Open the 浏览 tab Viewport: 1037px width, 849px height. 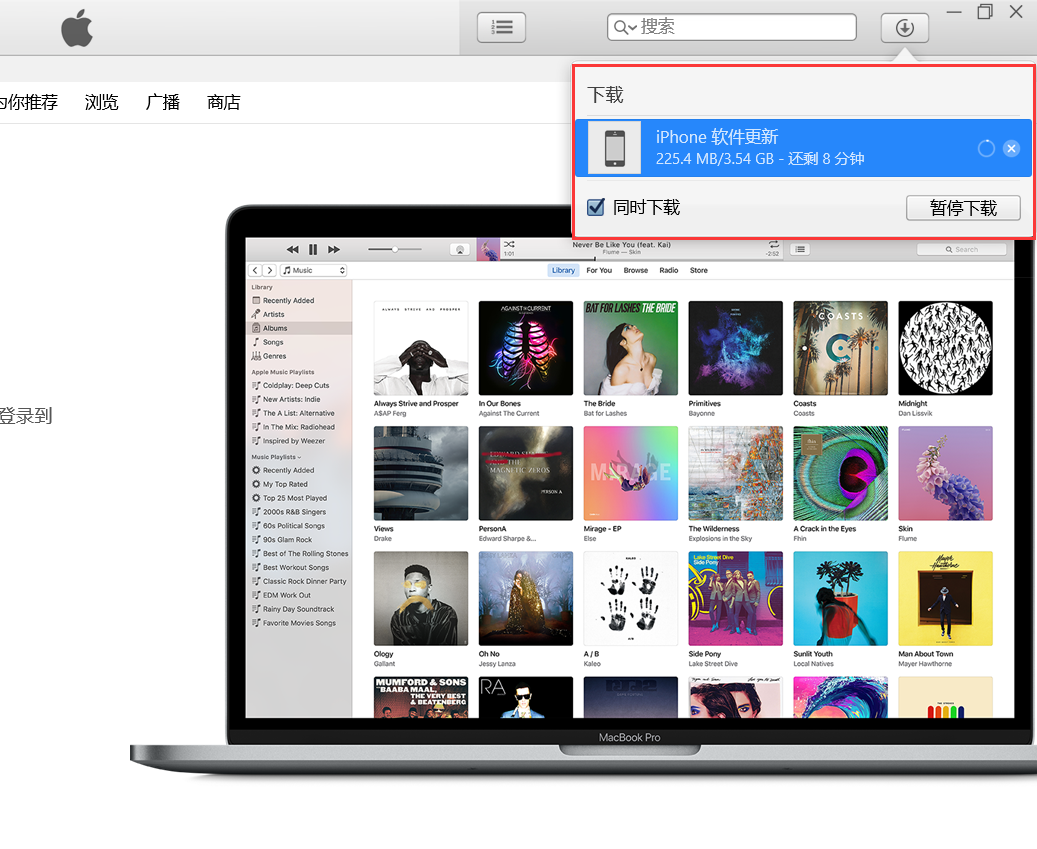[101, 102]
